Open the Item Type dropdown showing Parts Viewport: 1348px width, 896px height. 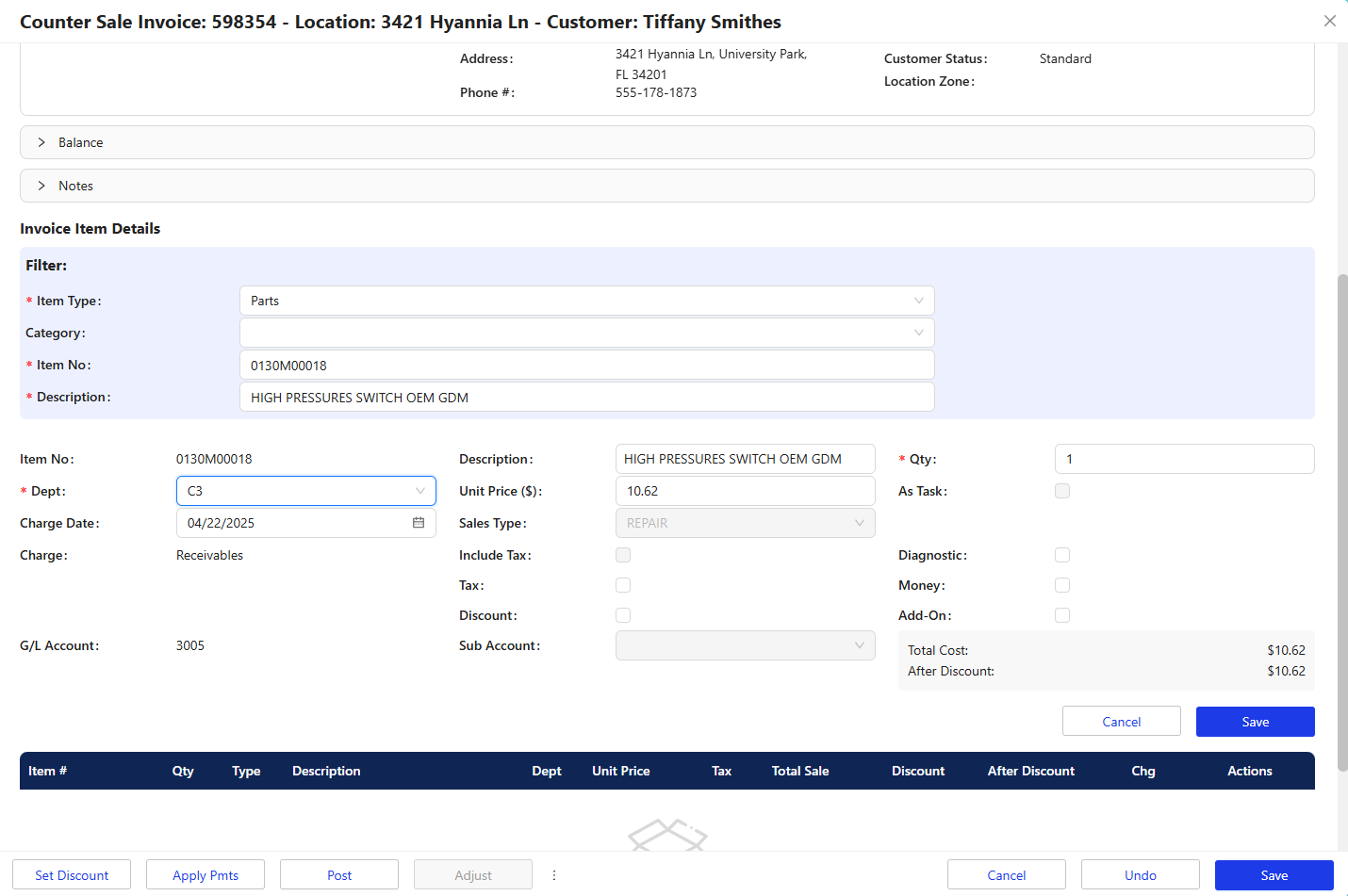[x=587, y=301]
